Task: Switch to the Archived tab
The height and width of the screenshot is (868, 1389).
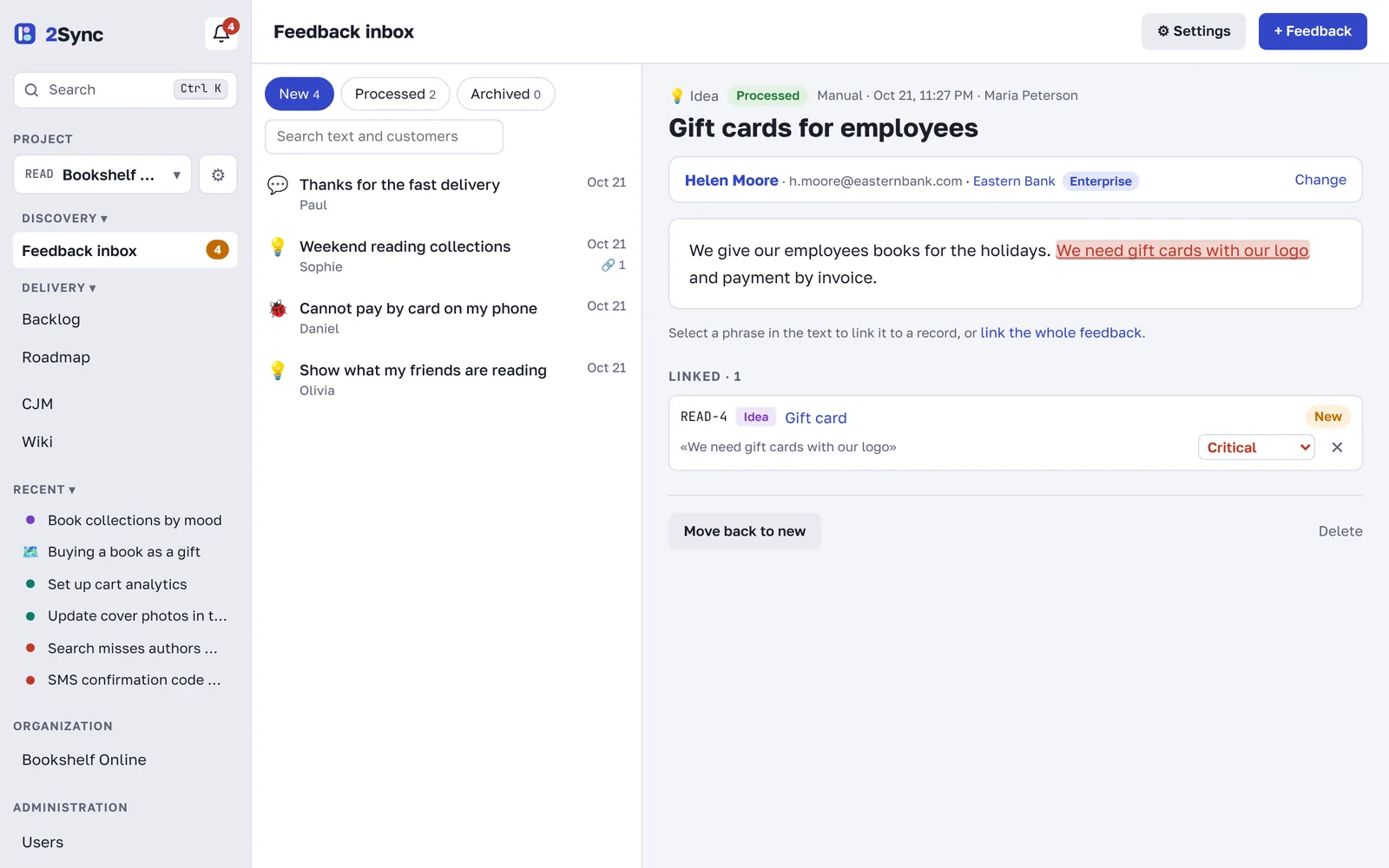Action: pos(505,94)
